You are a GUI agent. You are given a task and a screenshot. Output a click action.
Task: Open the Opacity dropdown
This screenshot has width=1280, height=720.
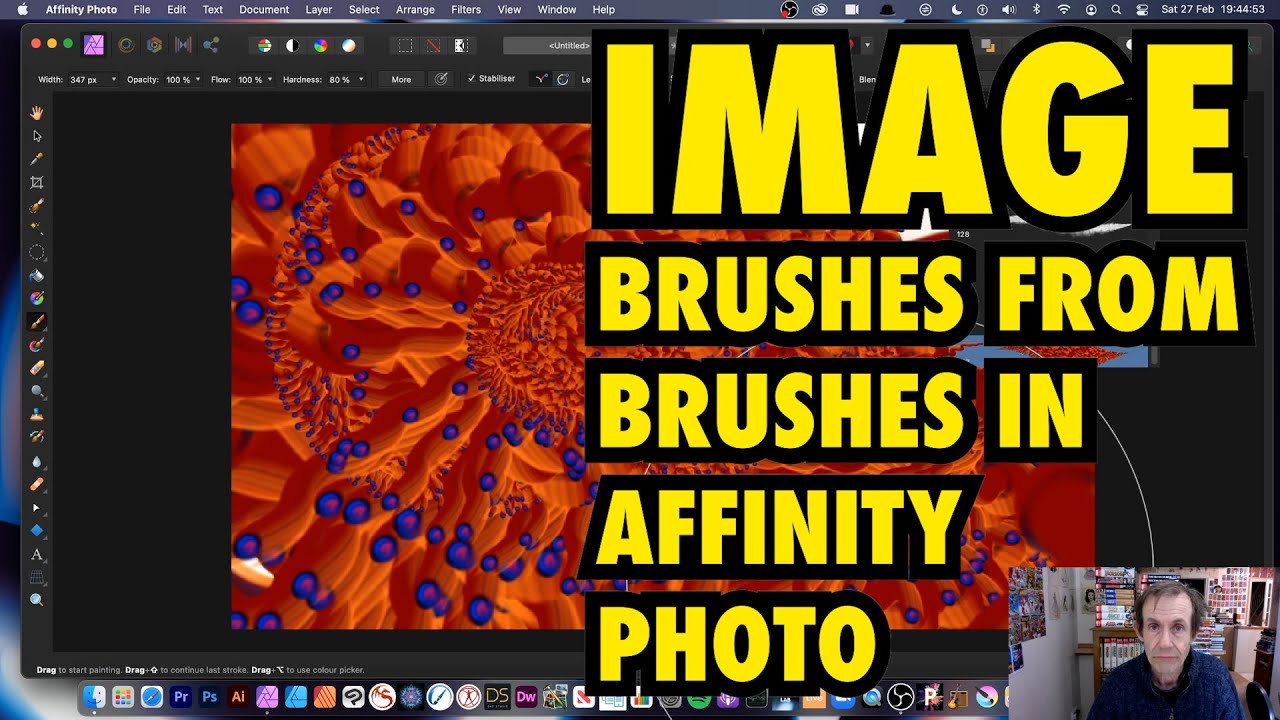(x=197, y=79)
